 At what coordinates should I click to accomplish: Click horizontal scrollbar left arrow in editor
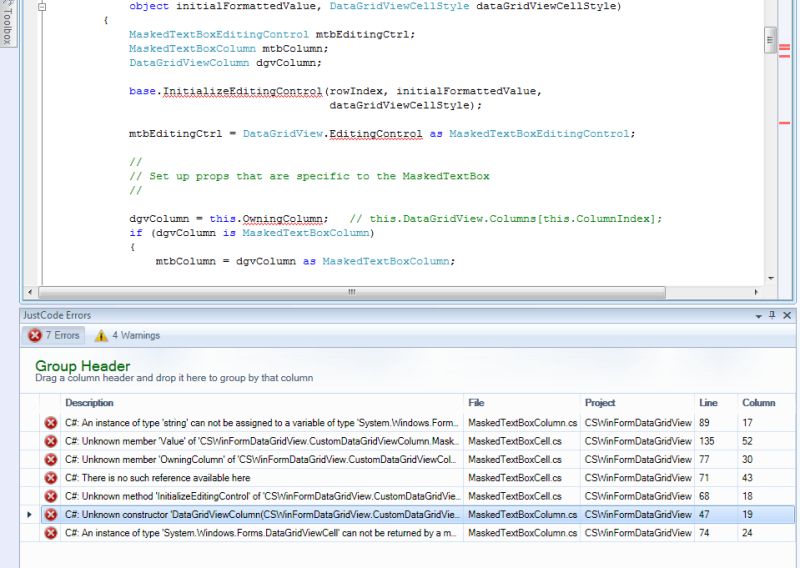pyautogui.click(x=30, y=292)
